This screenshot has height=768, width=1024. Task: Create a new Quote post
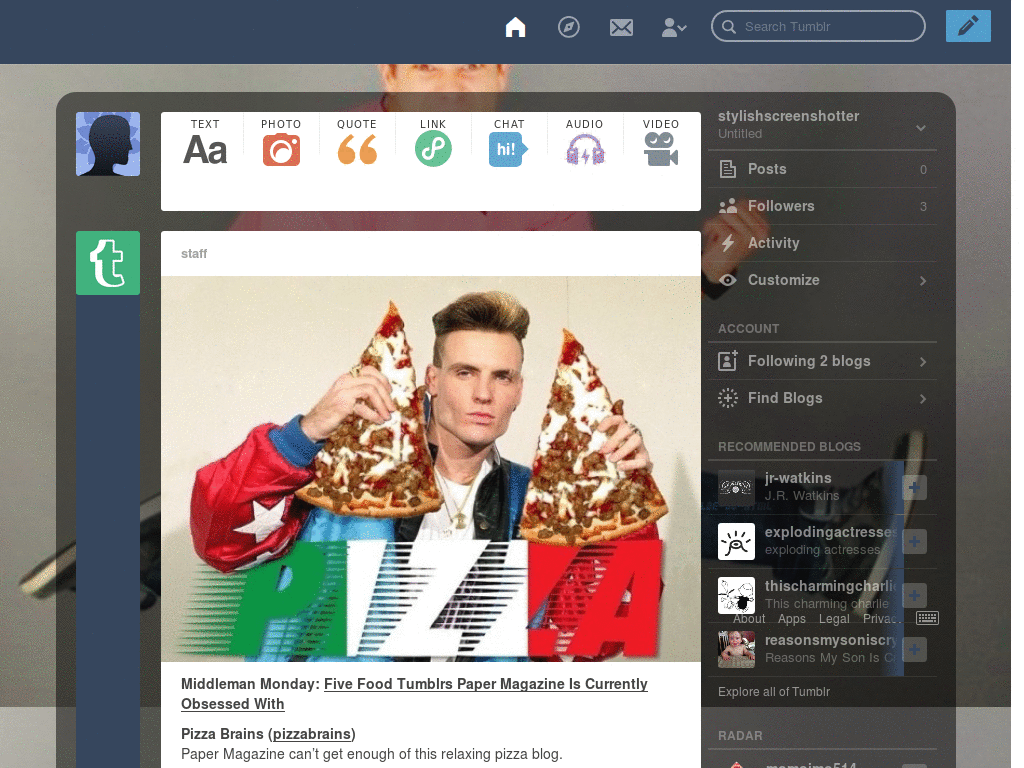pyautogui.click(x=357, y=142)
